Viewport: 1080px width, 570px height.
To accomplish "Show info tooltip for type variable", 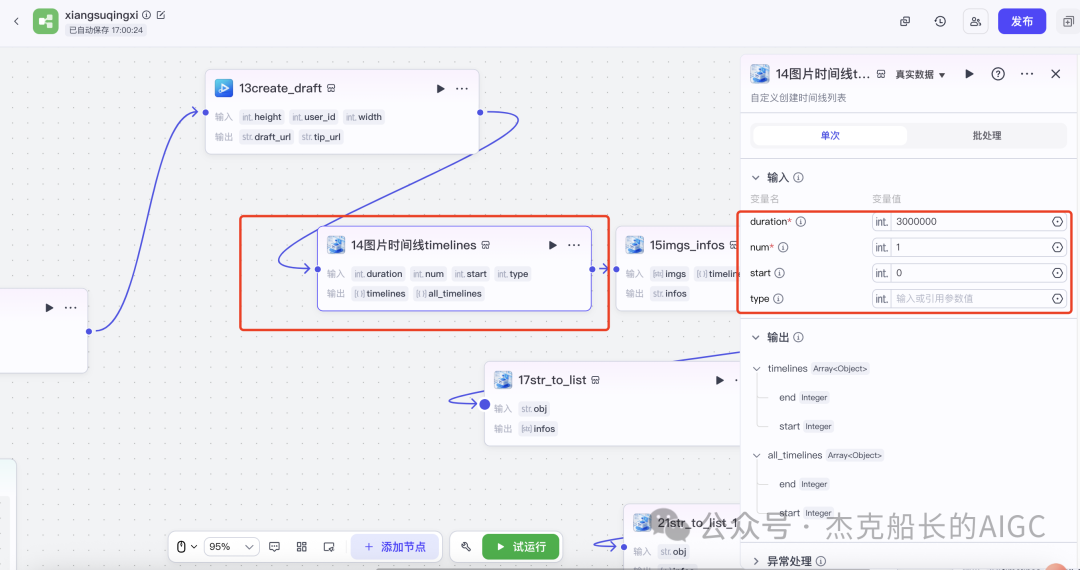I will [x=778, y=299].
